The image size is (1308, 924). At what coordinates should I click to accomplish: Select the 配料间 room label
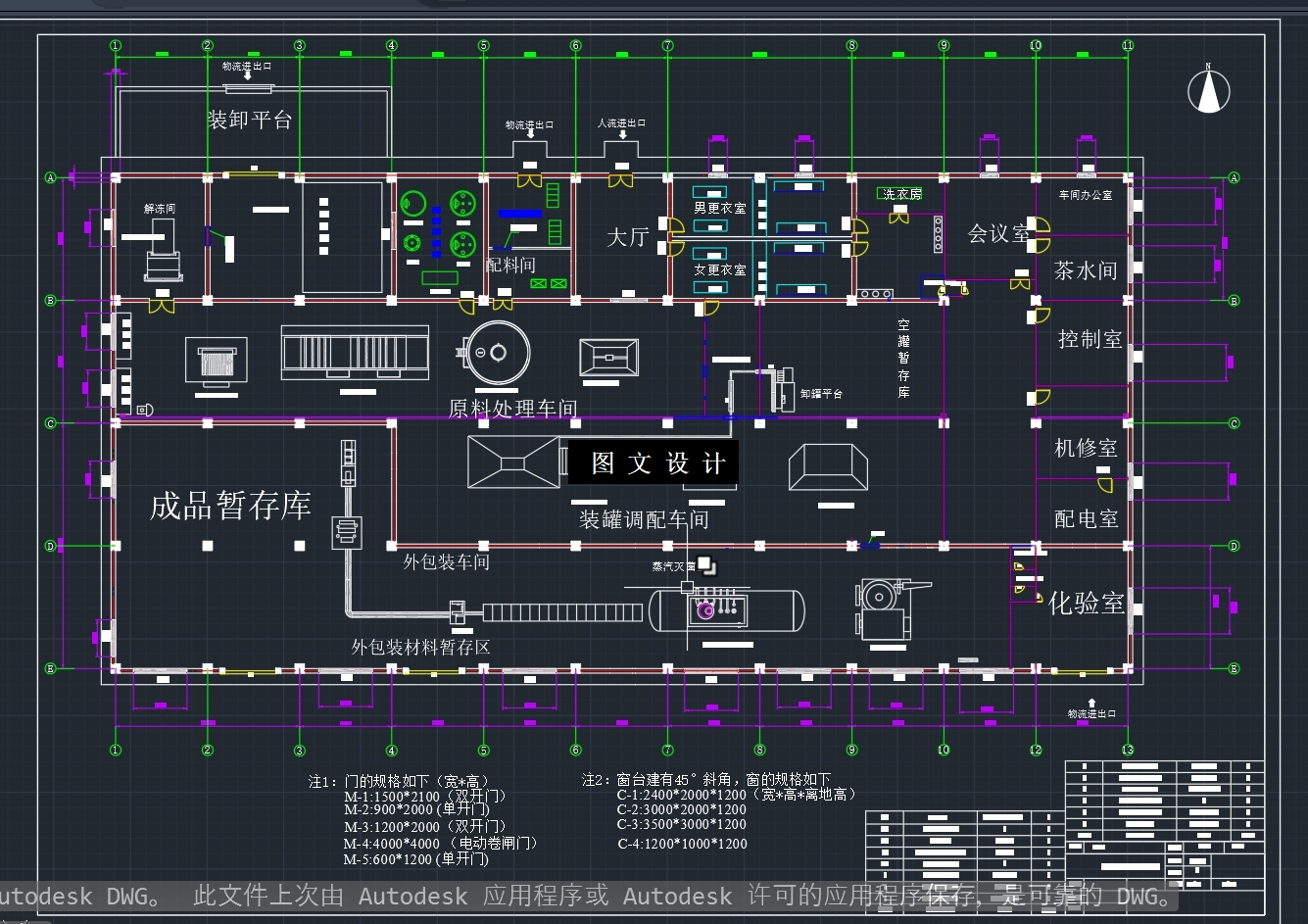click(x=510, y=265)
